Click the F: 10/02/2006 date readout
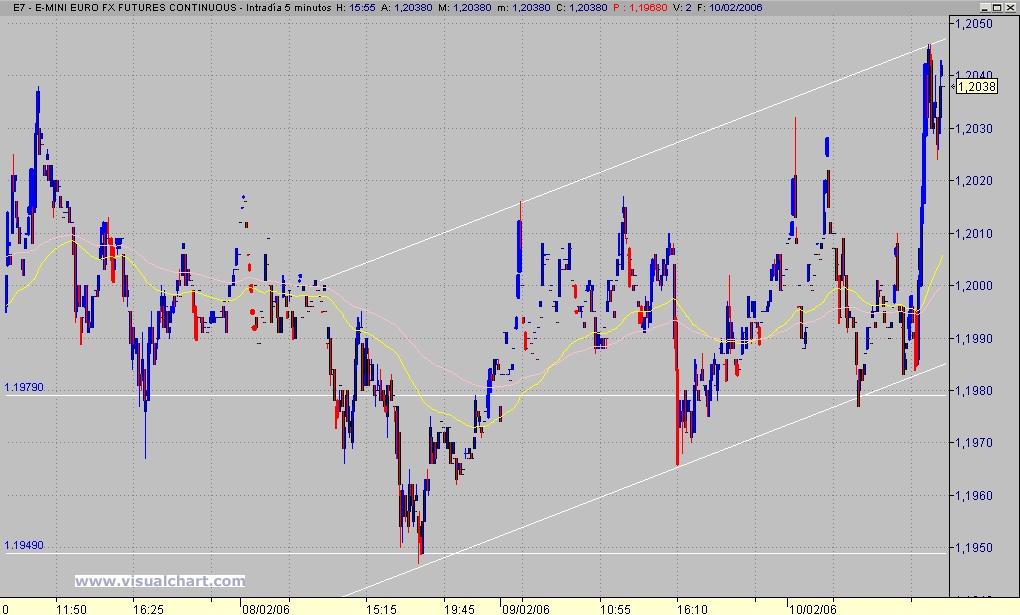Image resolution: width=1020 pixels, height=615 pixels. coord(729,7)
